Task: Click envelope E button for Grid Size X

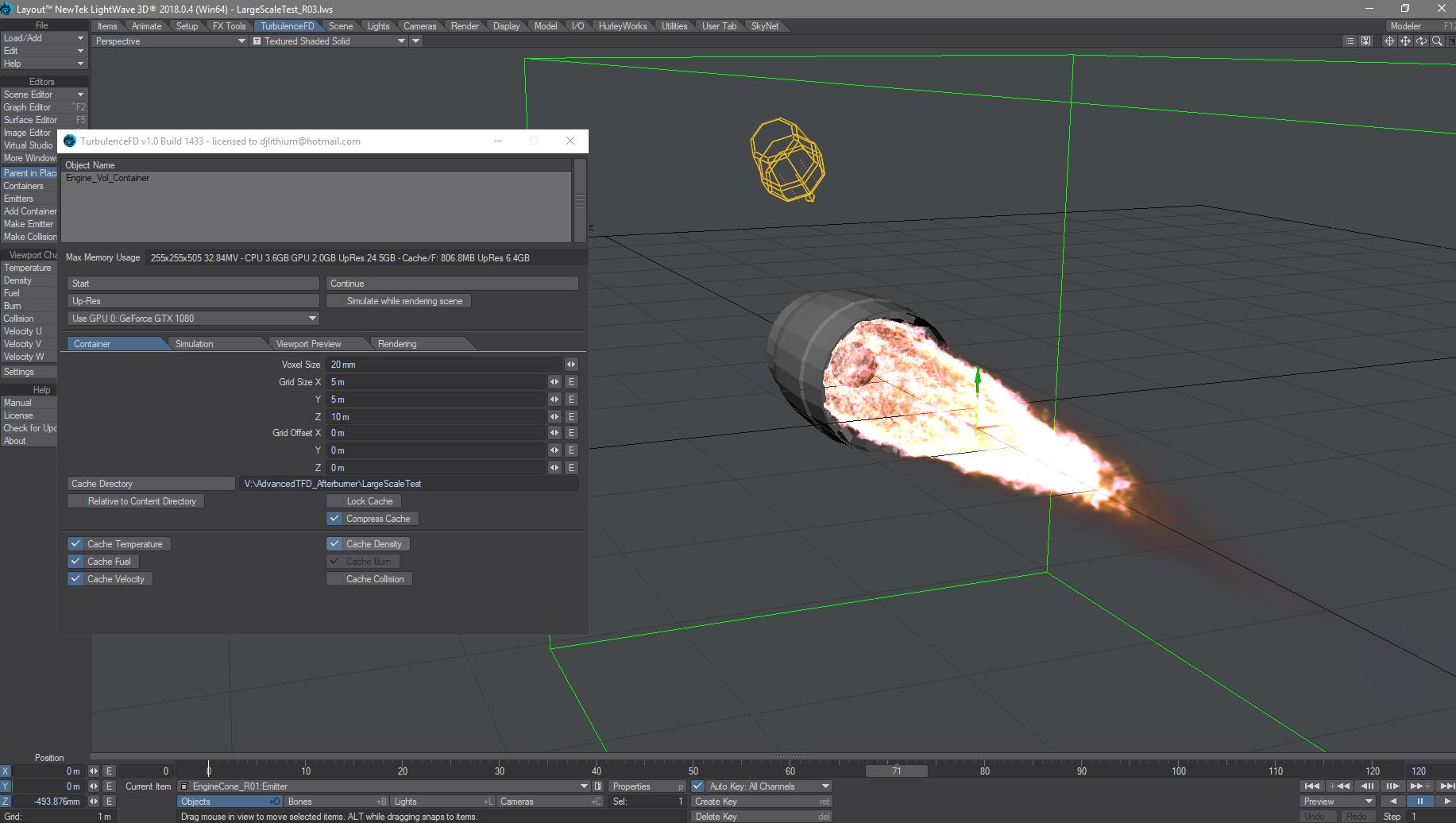Action: coord(571,382)
